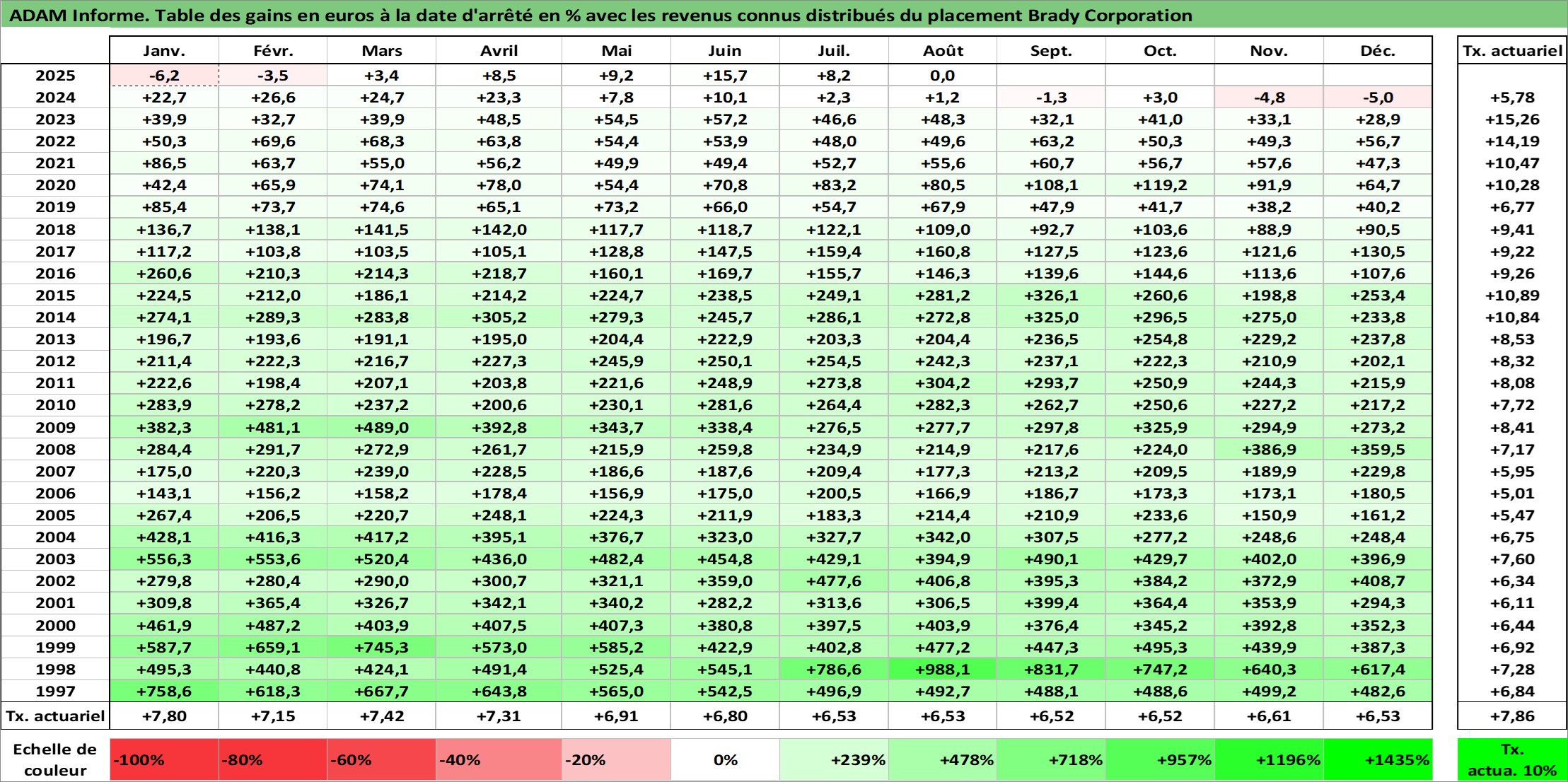
Task: Click the 1997 row label
Action: pyautogui.click(x=55, y=691)
